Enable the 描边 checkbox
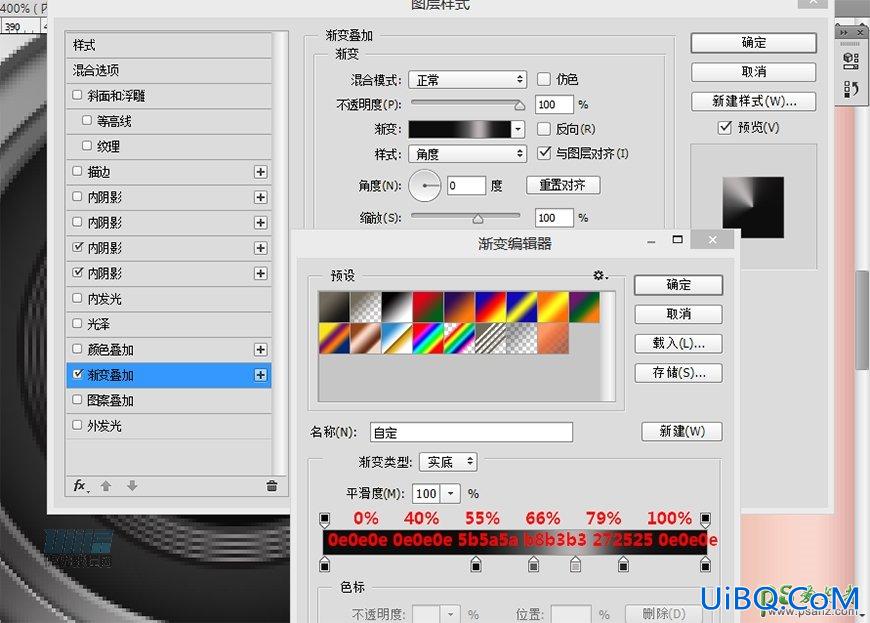This screenshot has width=870, height=623. pyautogui.click(x=77, y=171)
